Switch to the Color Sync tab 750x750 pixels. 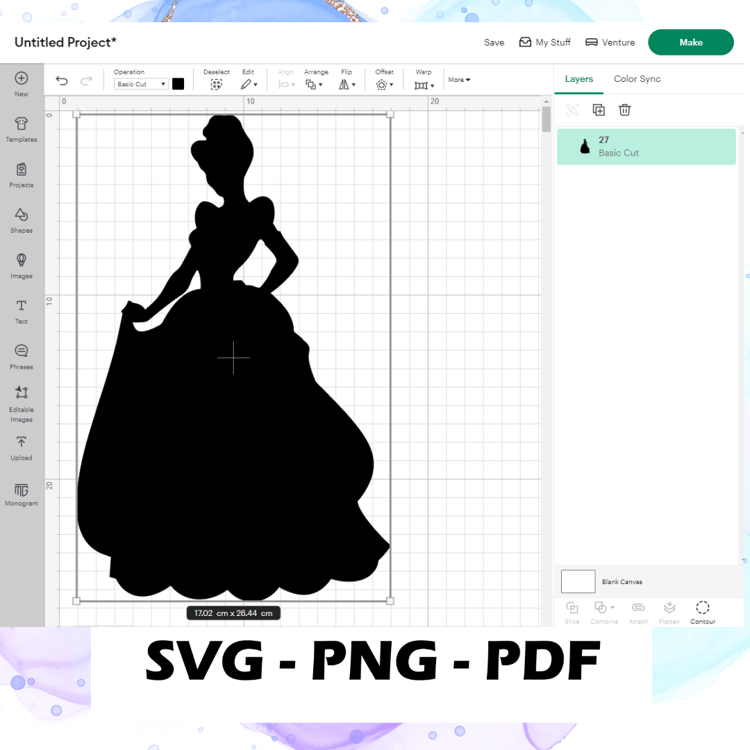tap(637, 79)
